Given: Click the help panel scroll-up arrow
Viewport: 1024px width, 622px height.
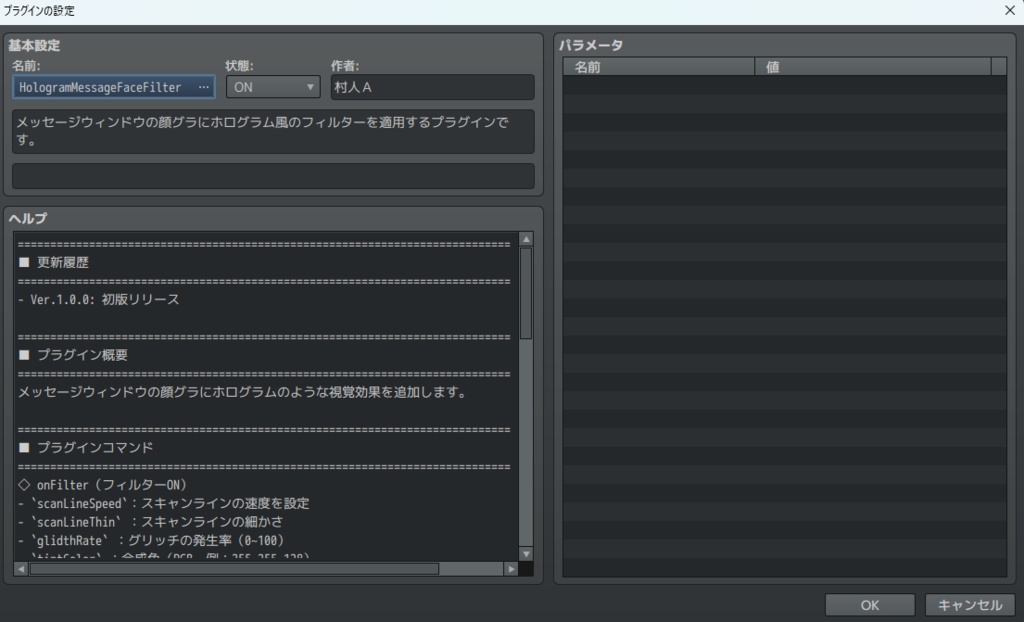Looking at the screenshot, I should [527, 237].
